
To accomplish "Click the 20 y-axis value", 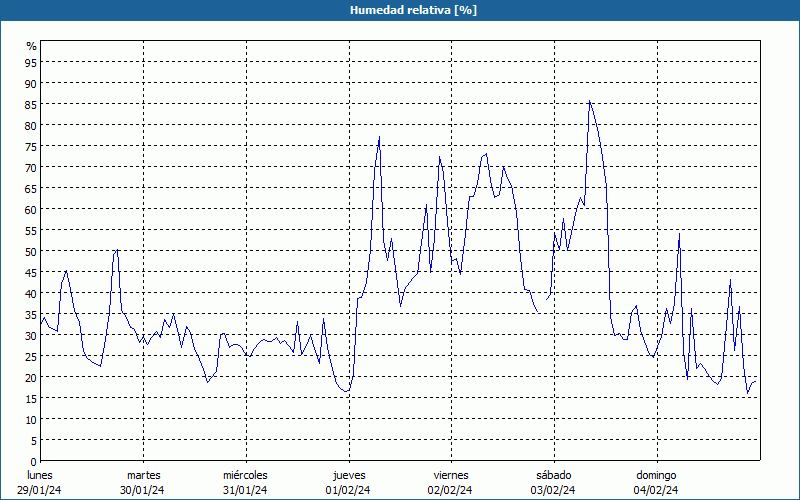I will click(31, 378).
